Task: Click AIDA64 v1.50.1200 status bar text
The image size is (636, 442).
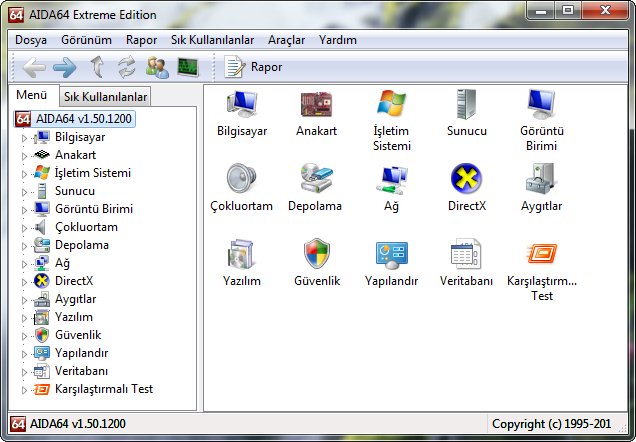Action: click(x=78, y=424)
